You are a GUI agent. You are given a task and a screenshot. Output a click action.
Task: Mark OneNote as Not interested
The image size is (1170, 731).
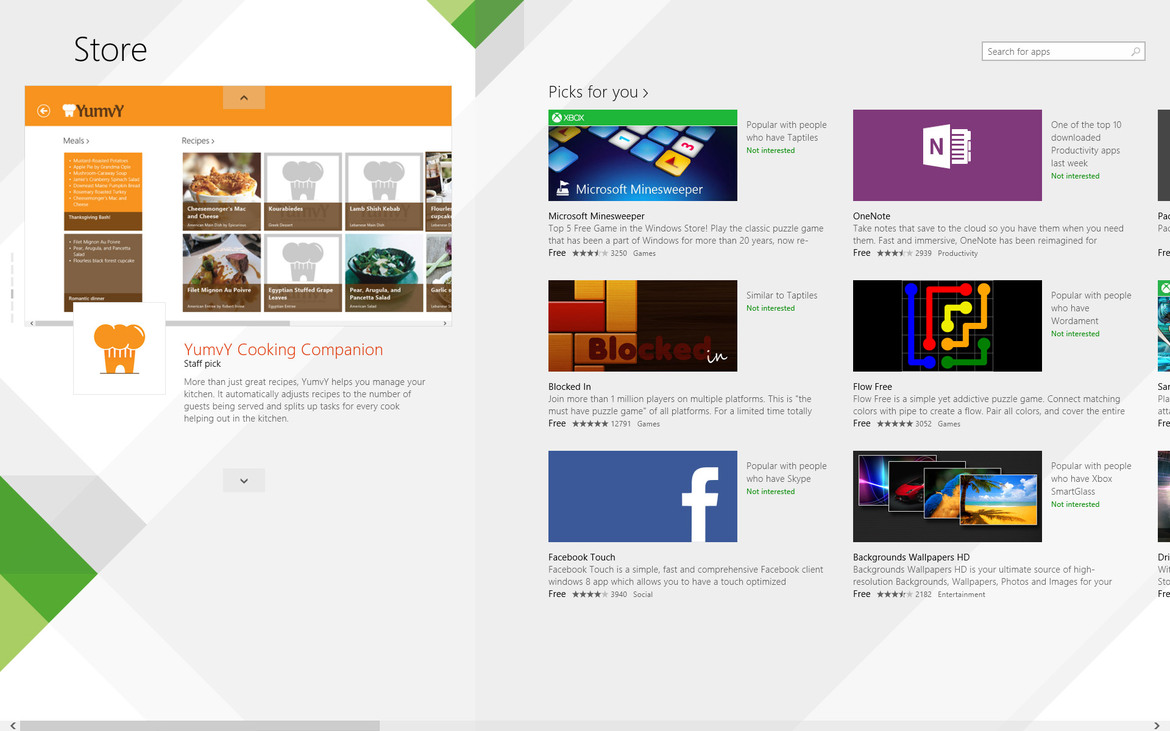[1074, 176]
